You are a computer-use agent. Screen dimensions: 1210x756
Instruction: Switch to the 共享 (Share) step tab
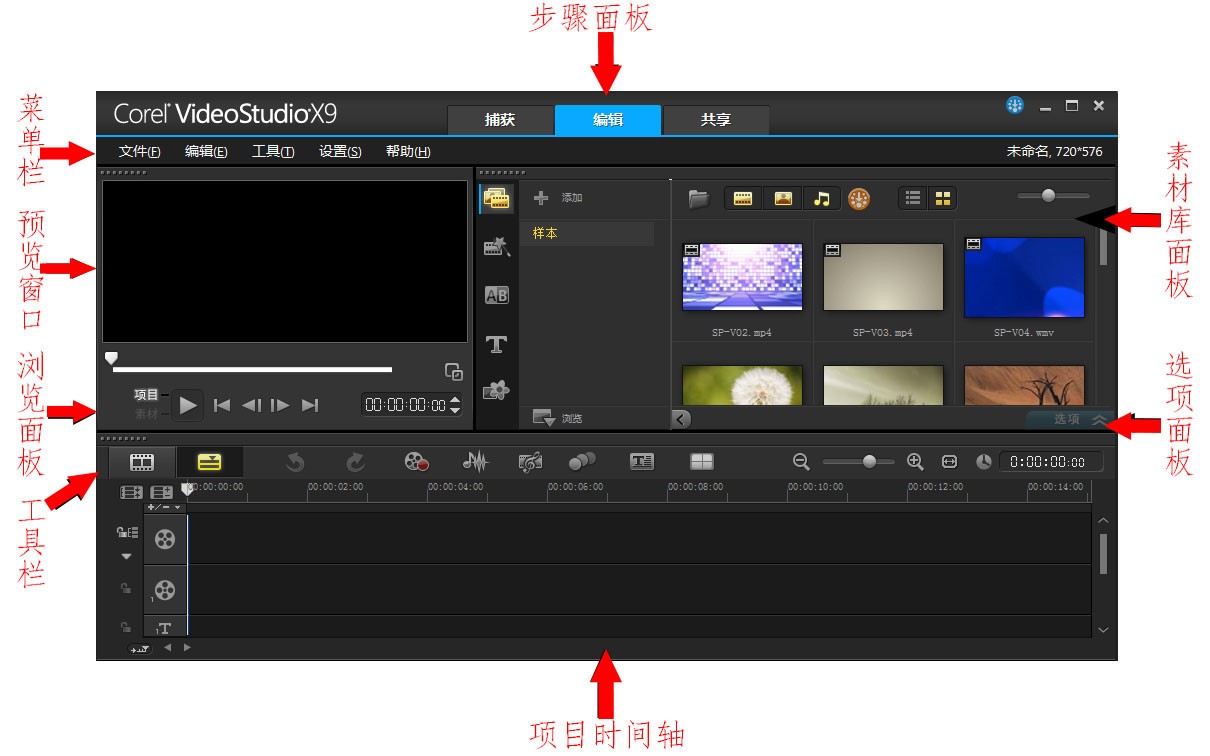(x=716, y=120)
